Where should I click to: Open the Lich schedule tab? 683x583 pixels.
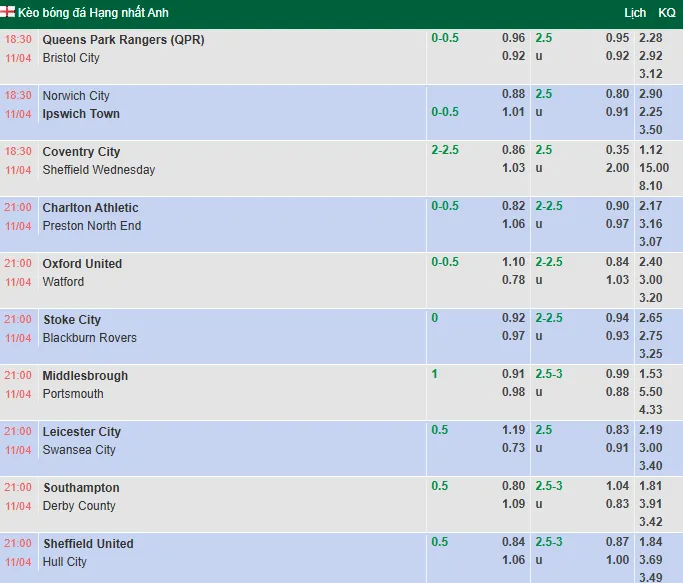635,13
